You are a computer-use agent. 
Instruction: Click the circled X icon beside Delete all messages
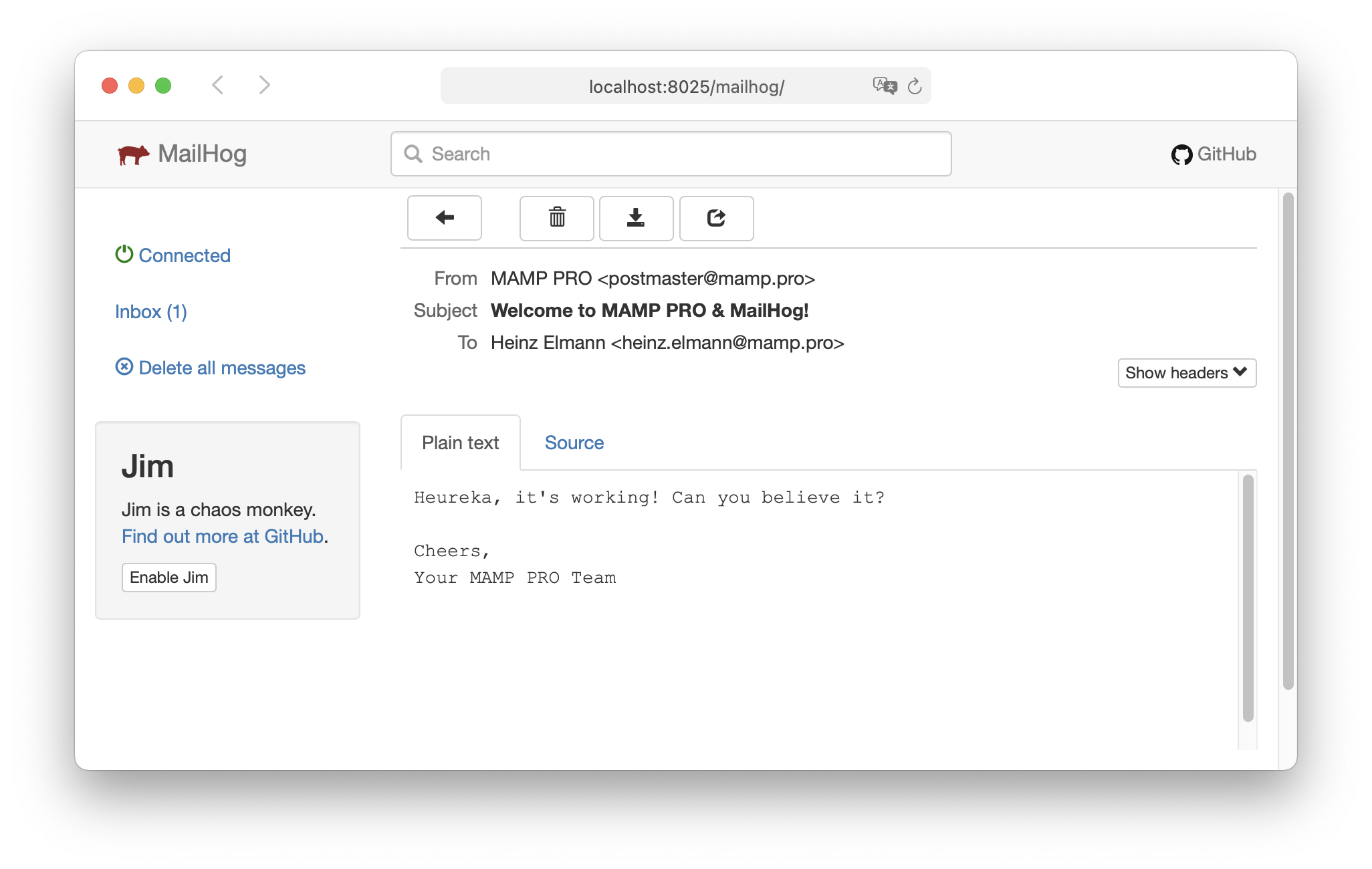[x=124, y=366]
